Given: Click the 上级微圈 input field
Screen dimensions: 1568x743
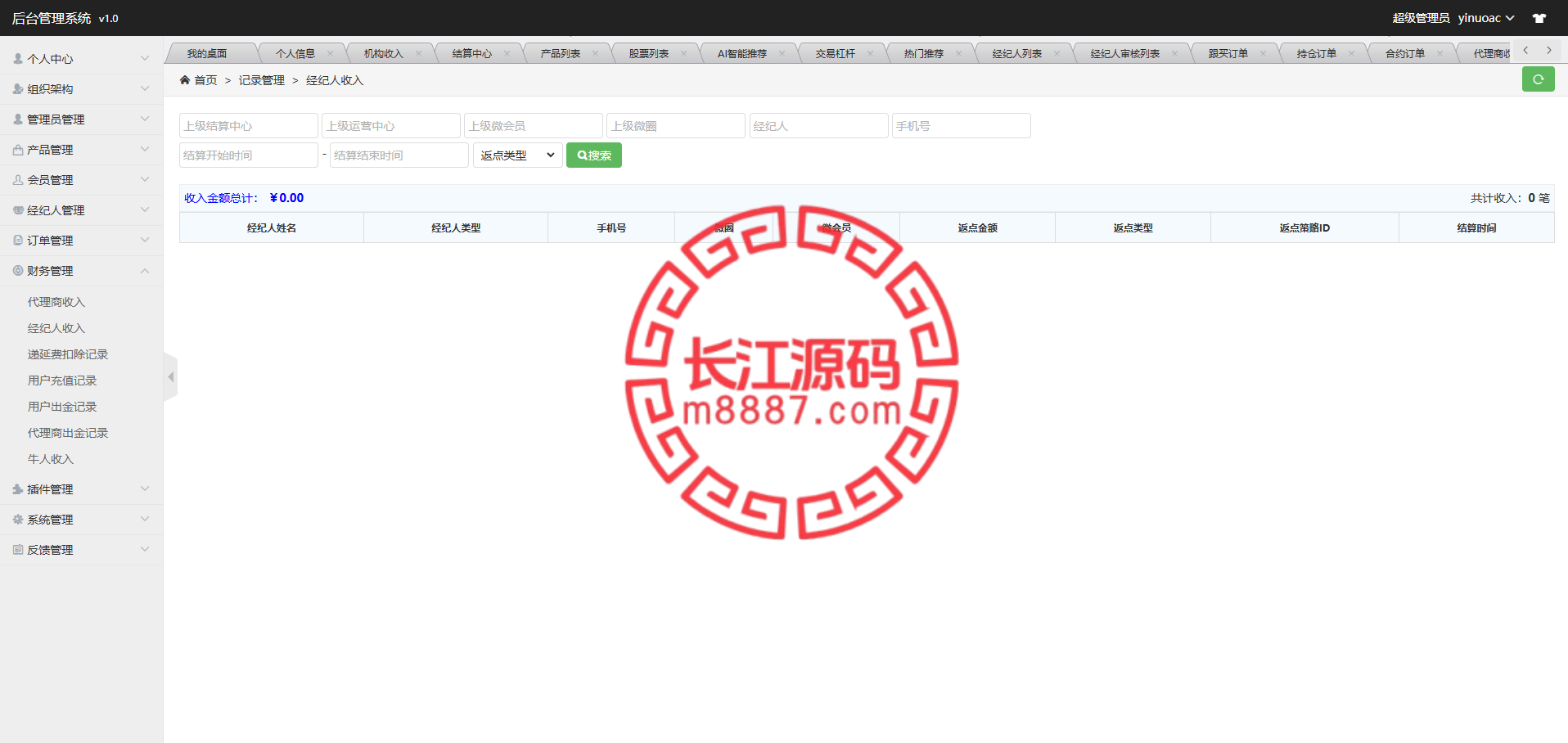Looking at the screenshot, I should pos(676,126).
